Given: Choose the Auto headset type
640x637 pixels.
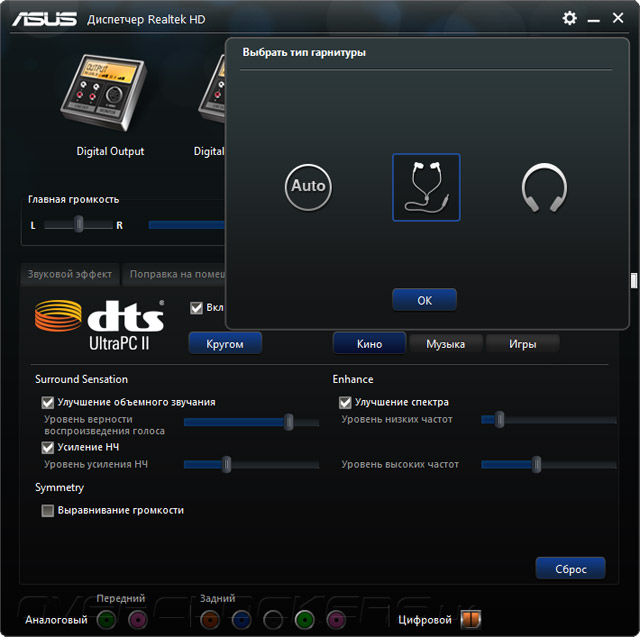Looking at the screenshot, I should click(308, 187).
